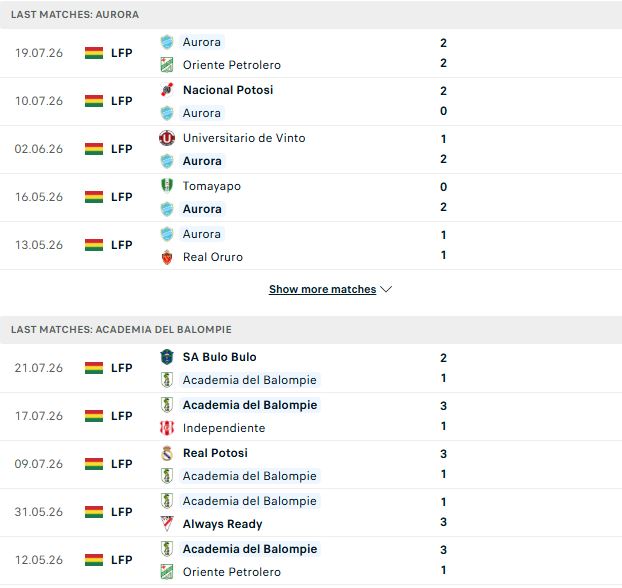Open the Aurora vs Oriente Petrolero match
The height and width of the screenshot is (588, 622).
pyautogui.click(x=311, y=53)
